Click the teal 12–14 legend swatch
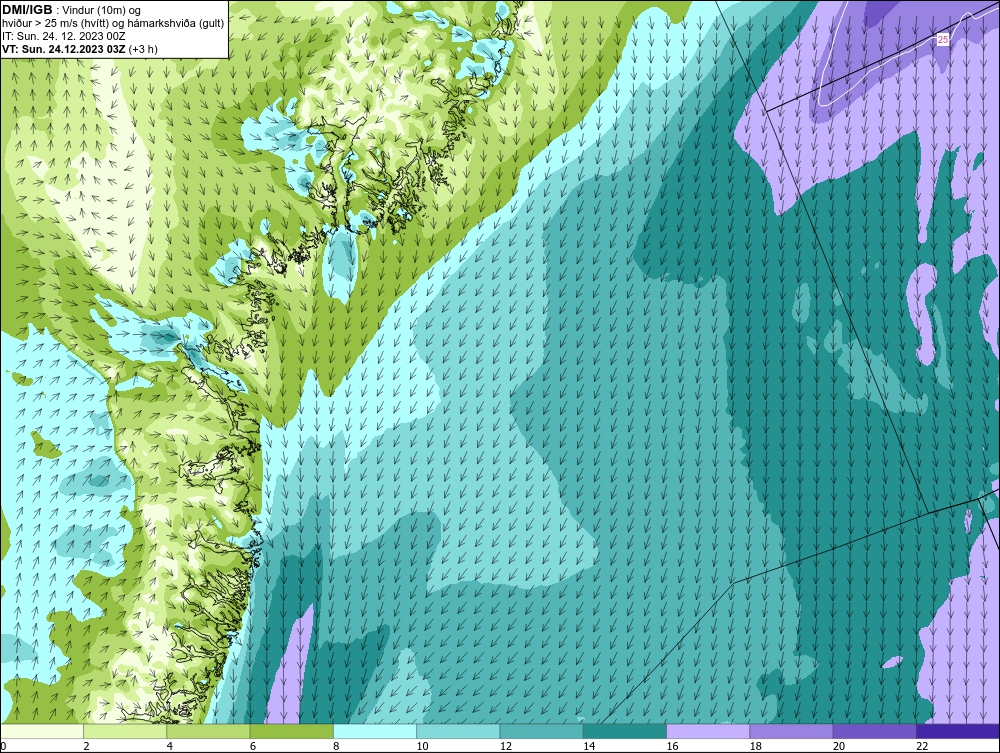The height and width of the screenshot is (753, 1000). [541, 731]
